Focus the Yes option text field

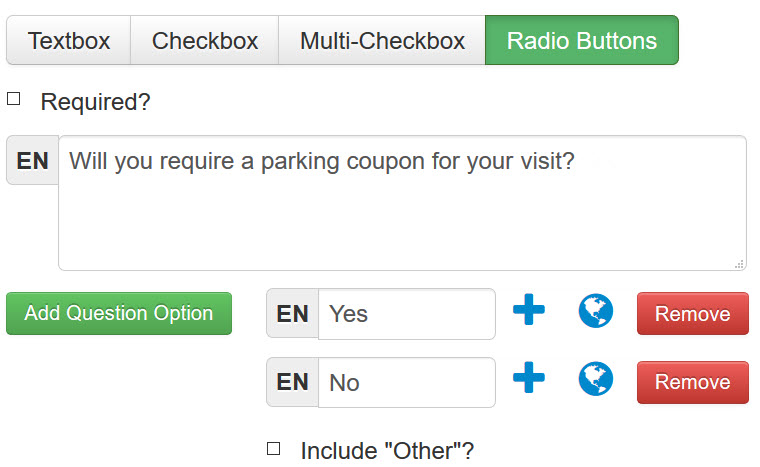(x=407, y=314)
